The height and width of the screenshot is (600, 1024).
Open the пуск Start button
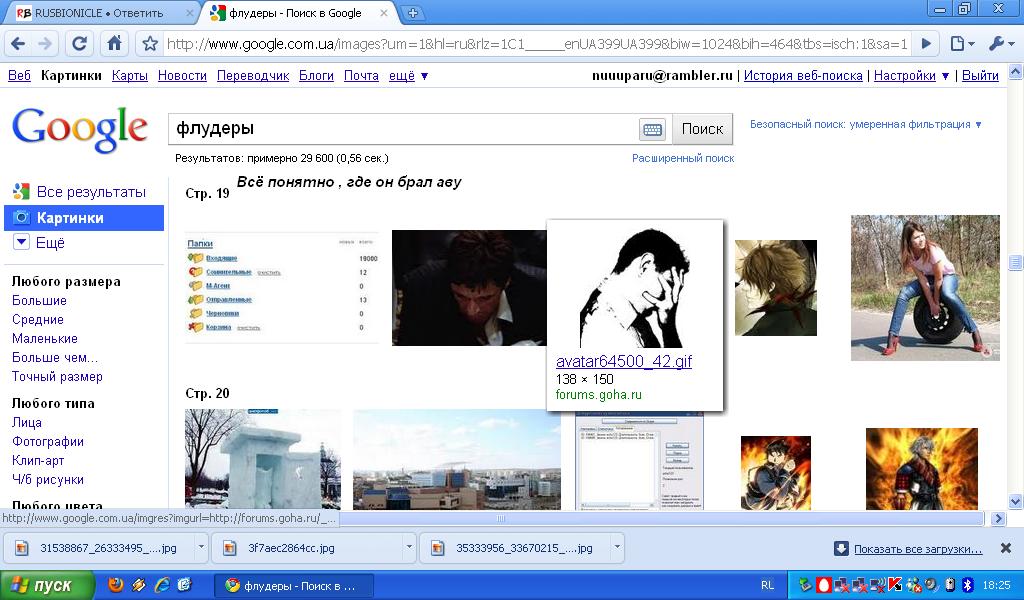(x=46, y=586)
